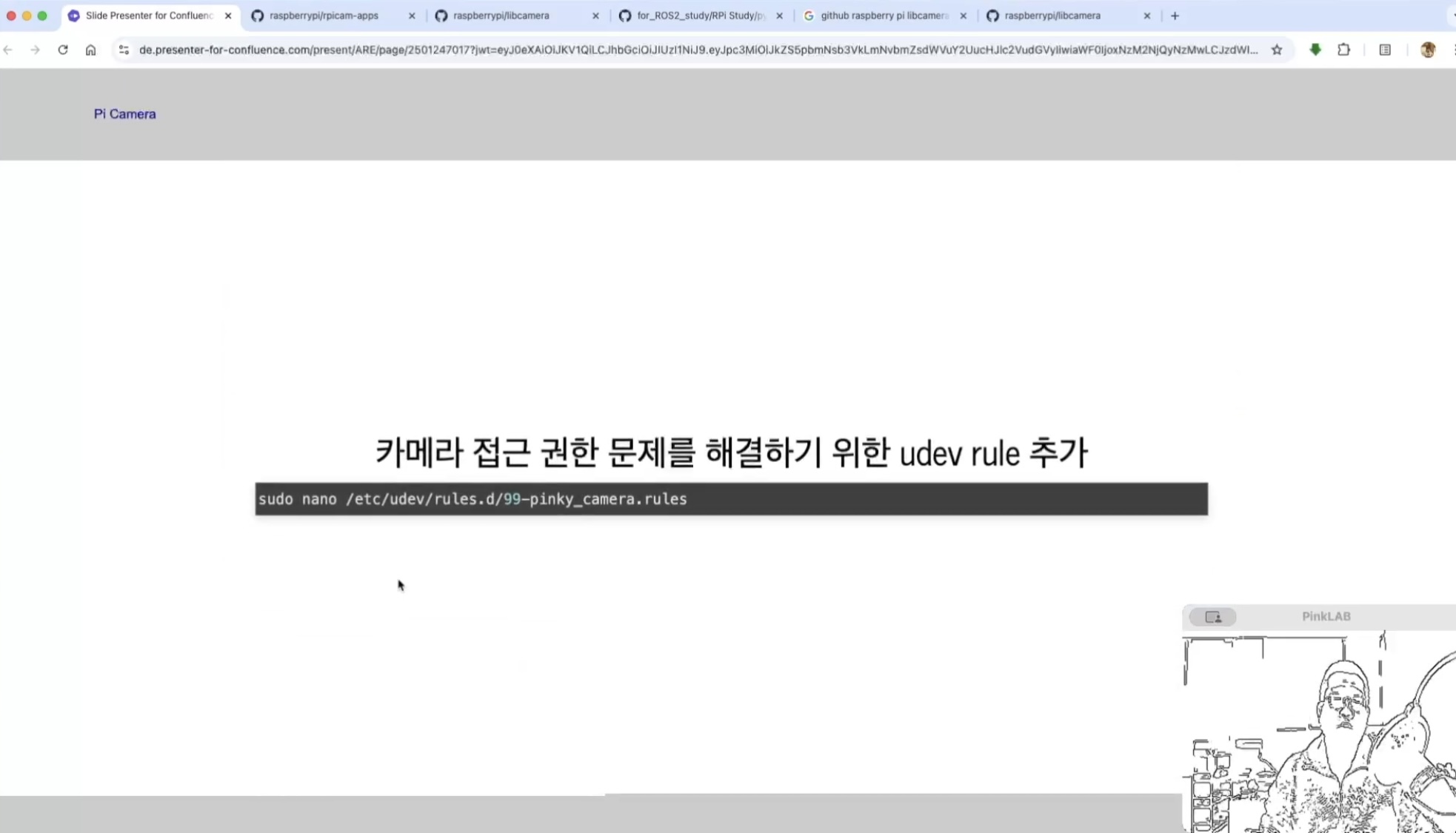This screenshot has height=833, width=1456.
Task: Click the green download extension icon
Action: [x=1315, y=50]
